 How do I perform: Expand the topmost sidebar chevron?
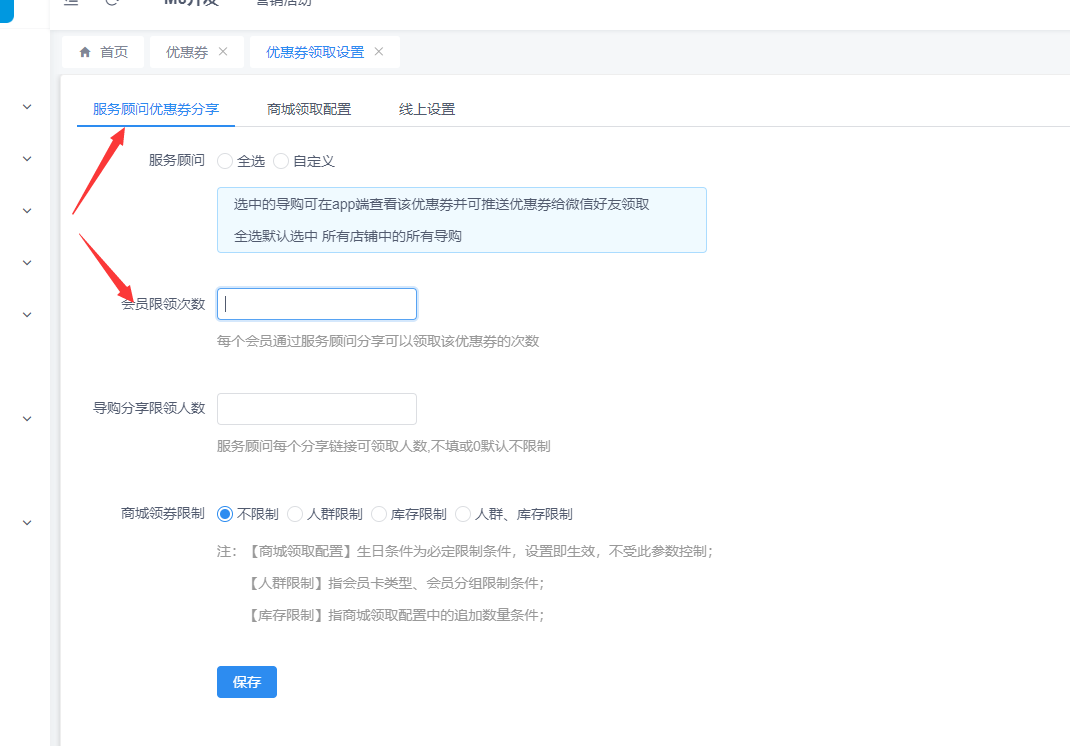(x=27, y=107)
